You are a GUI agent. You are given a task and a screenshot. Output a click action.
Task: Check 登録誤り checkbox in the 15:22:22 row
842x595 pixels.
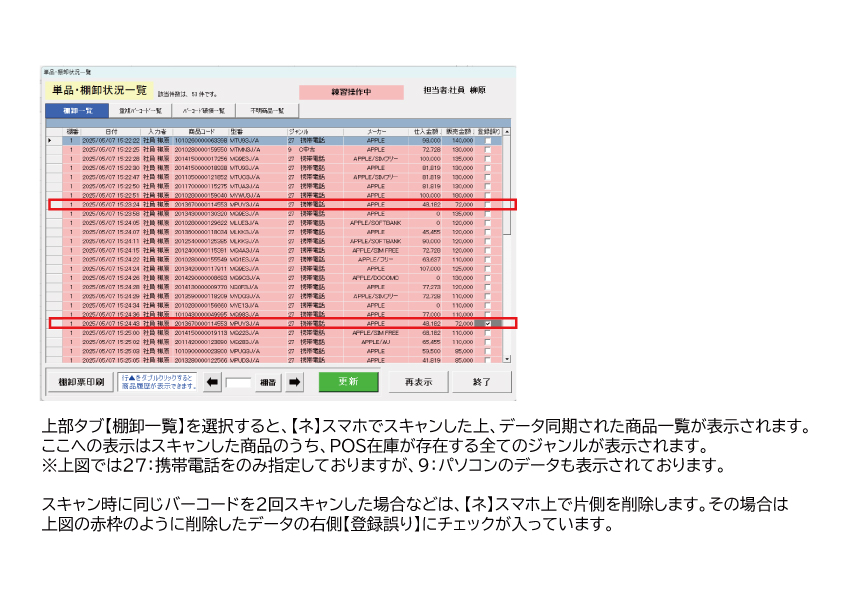tap(488, 141)
